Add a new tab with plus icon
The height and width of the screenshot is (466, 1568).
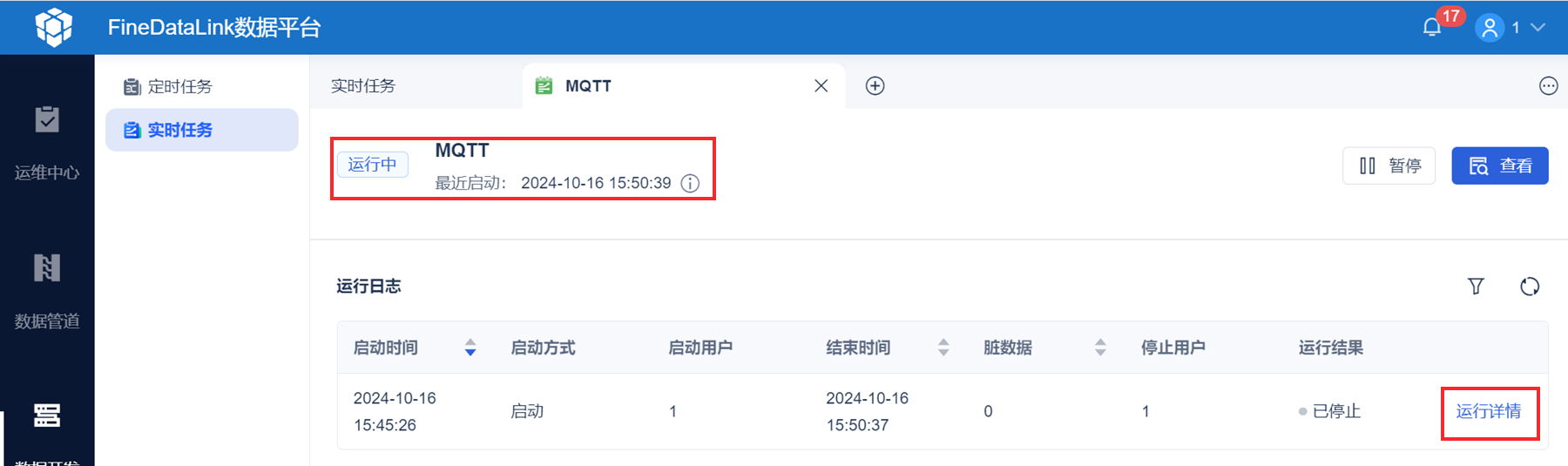pos(875,85)
